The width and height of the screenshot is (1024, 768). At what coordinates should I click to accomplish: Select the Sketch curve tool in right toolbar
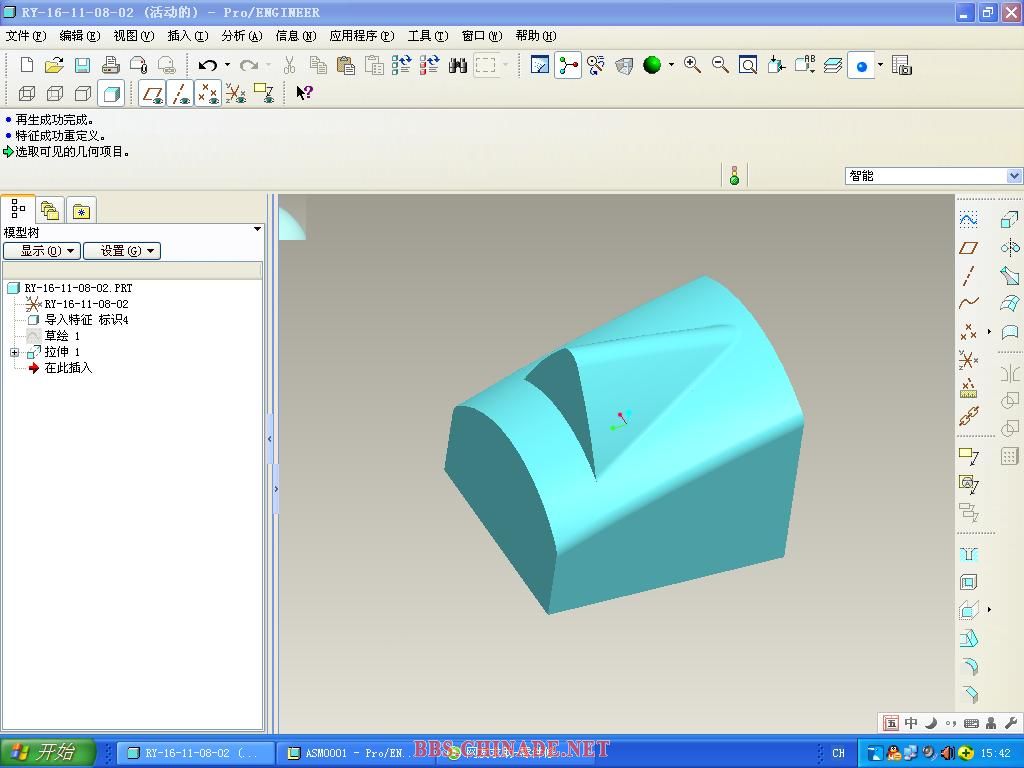pyautogui.click(x=968, y=219)
